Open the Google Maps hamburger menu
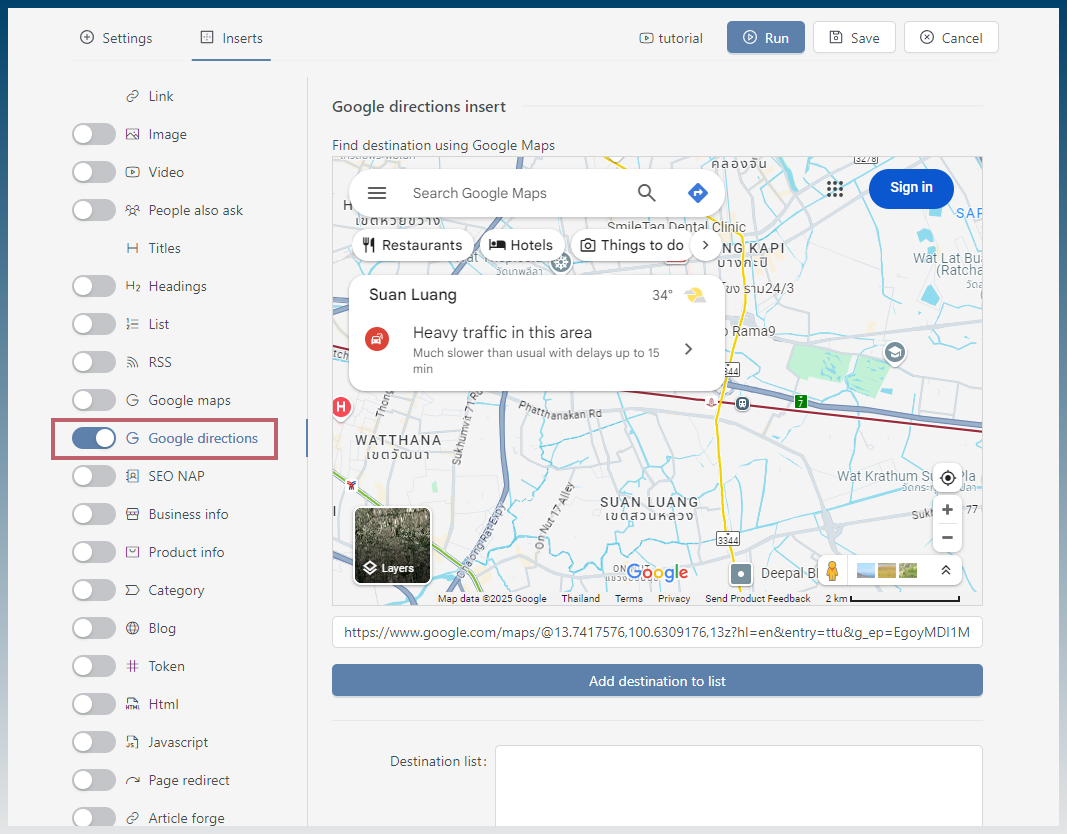The height and width of the screenshot is (834, 1067). click(x=376, y=193)
